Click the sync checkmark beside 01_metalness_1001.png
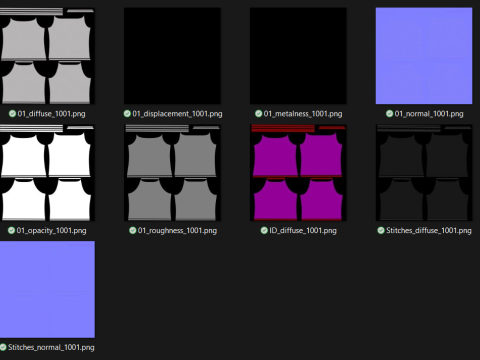This screenshot has width=480, height=360. [258, 114]
